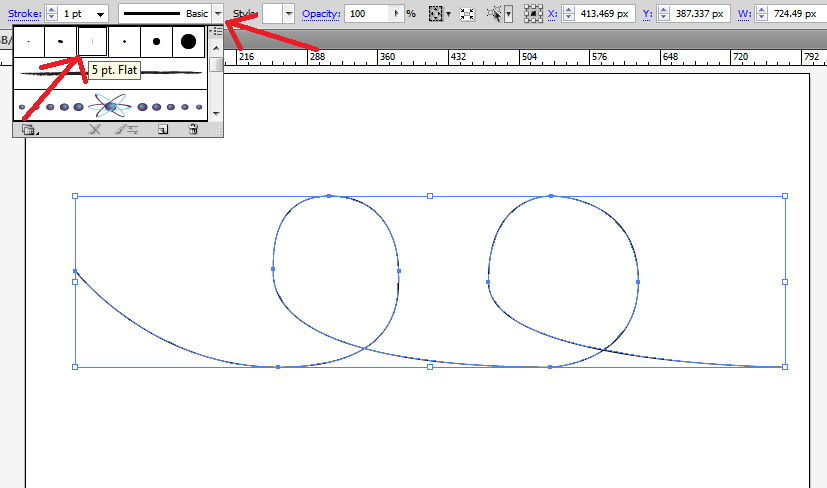The width and height of the screenshot is (827, 488).
Task: Click the 1 pt stroke weight field
Action: coord(76,14)
